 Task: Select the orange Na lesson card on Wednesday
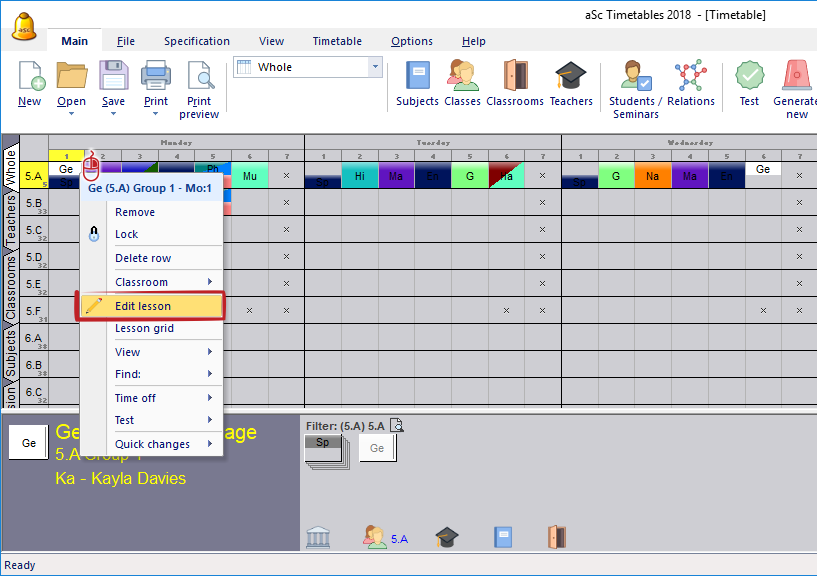point(653,177)
